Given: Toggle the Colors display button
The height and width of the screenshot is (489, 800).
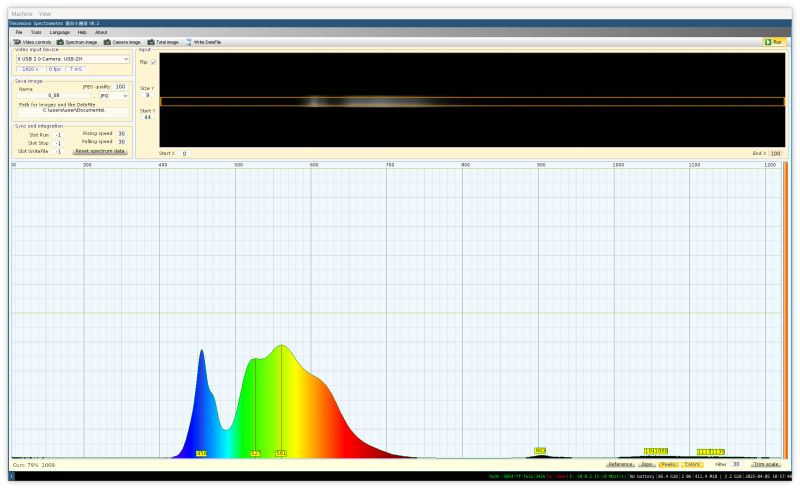Looking at the screenshot, I should (693, 464).
